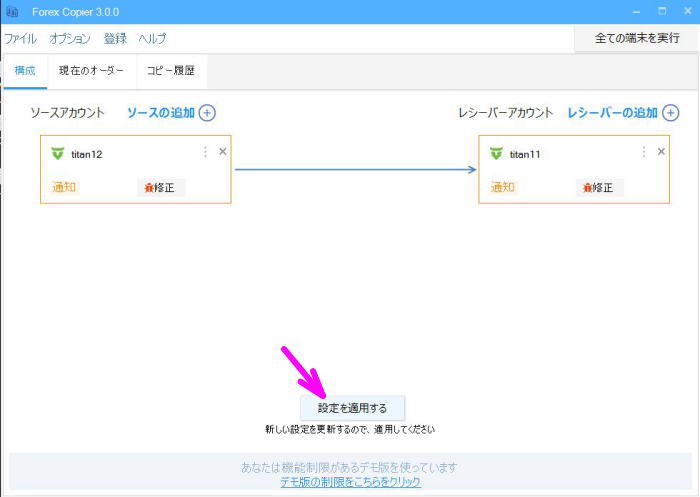Click 通知 on the titan11 card
Screen dimensions: 700x497
tap(503, 187)
